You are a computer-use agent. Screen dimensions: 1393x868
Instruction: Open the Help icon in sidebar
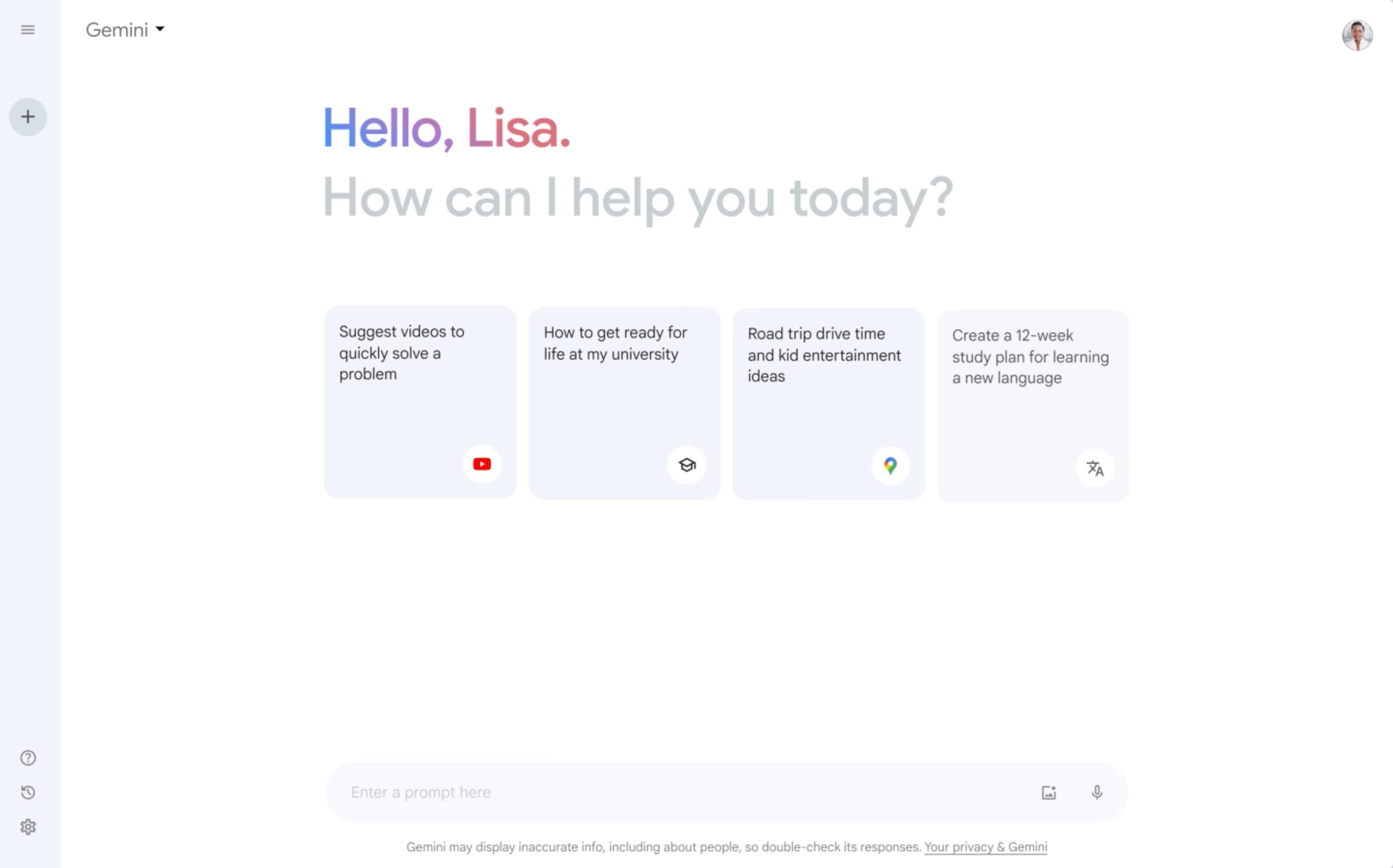pyautogui.click(x=28, y=758)
